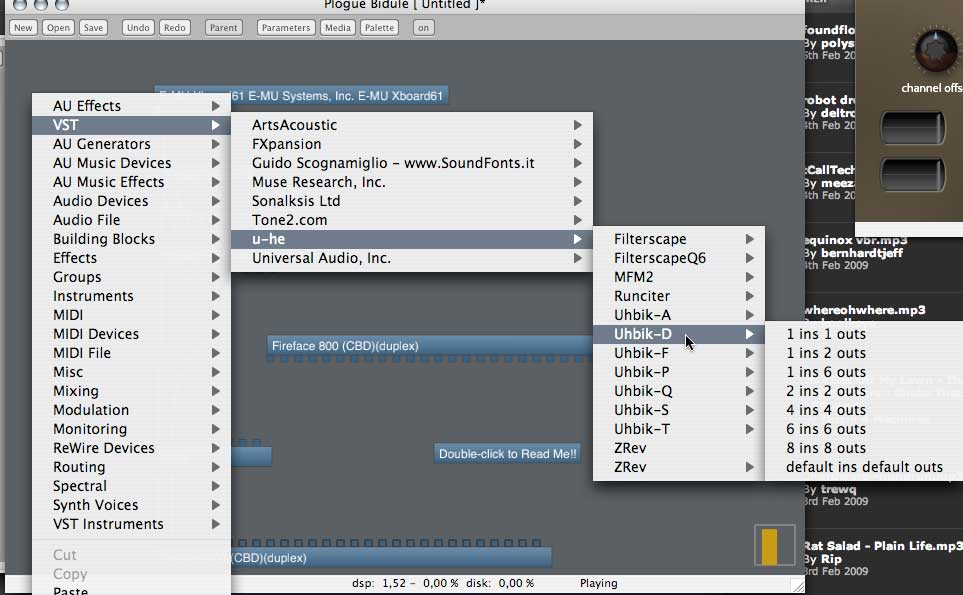Undo the last action
Screen dimensions: 963x595
(x=138, y=28)
